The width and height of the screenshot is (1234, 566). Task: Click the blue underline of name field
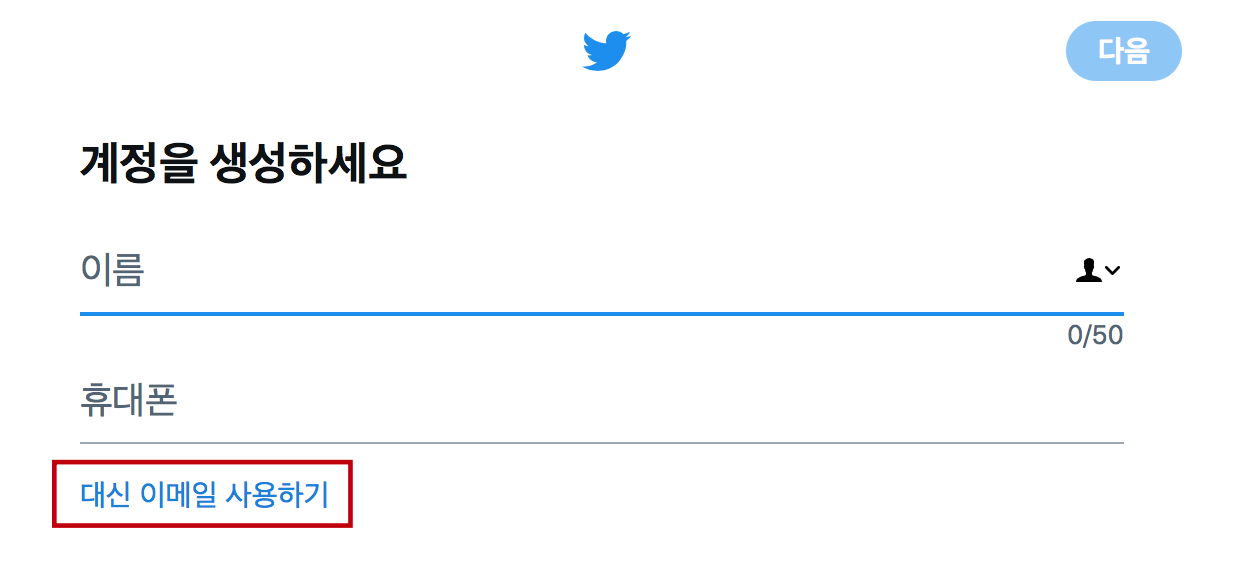click(601, 314)
